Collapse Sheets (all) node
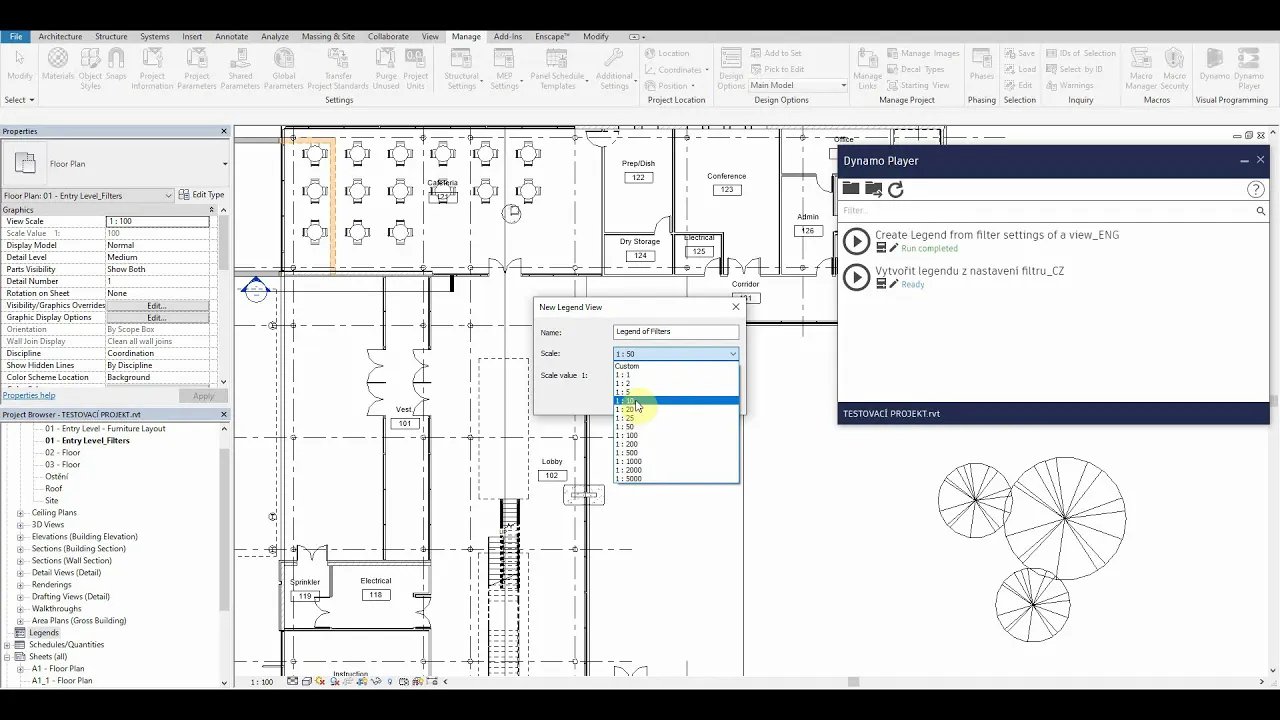Viewport: 1280px width, 720px height. coord(7,656)
